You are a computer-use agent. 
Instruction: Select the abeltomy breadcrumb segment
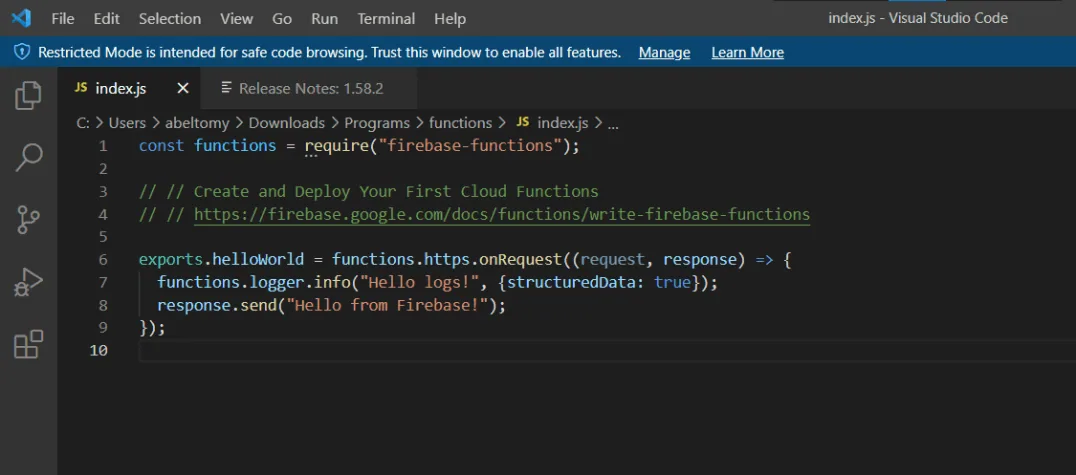click(197, 123)
